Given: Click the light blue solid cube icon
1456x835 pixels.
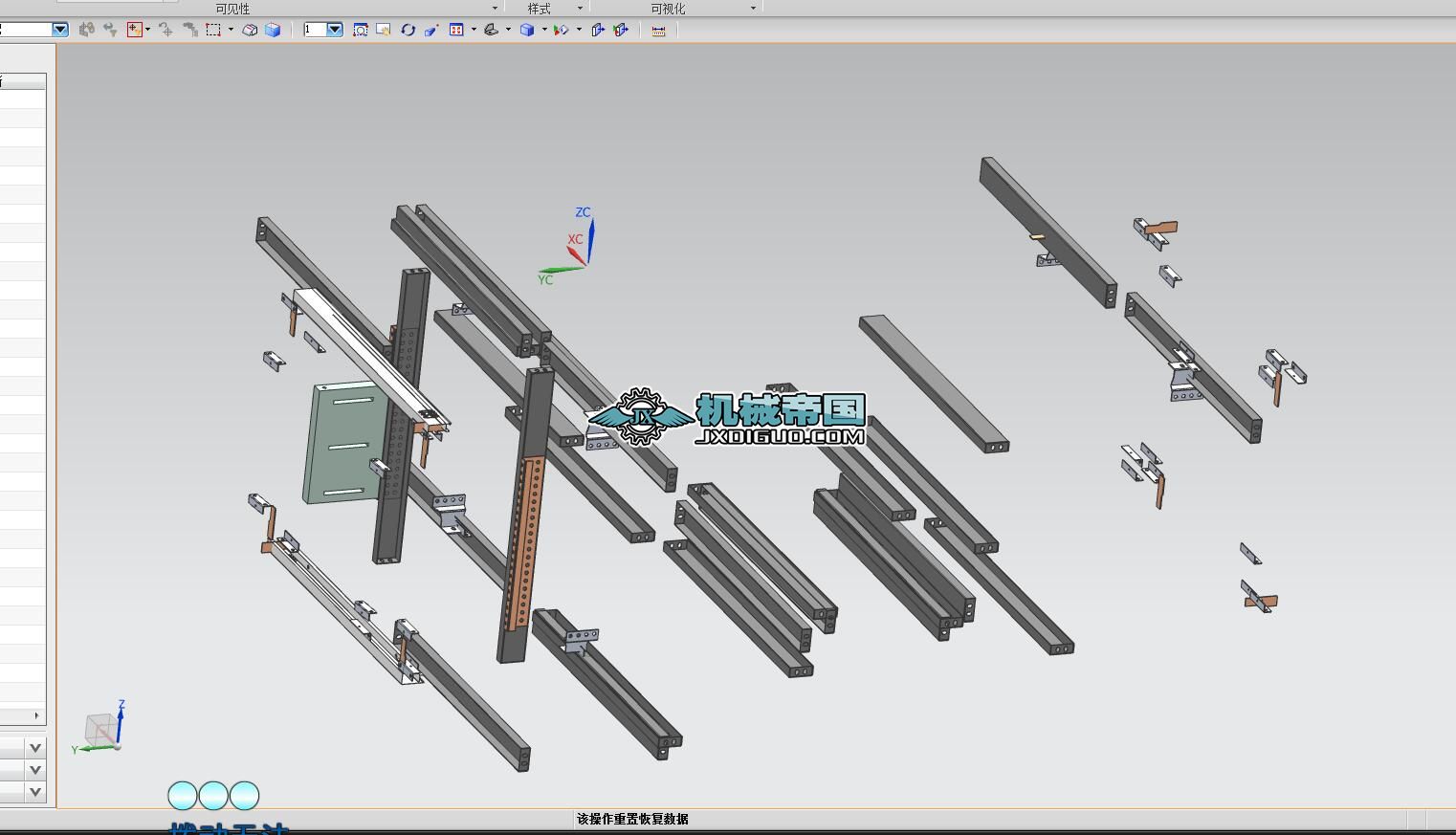Looking at the screenshot, I should tap(273, 30).
